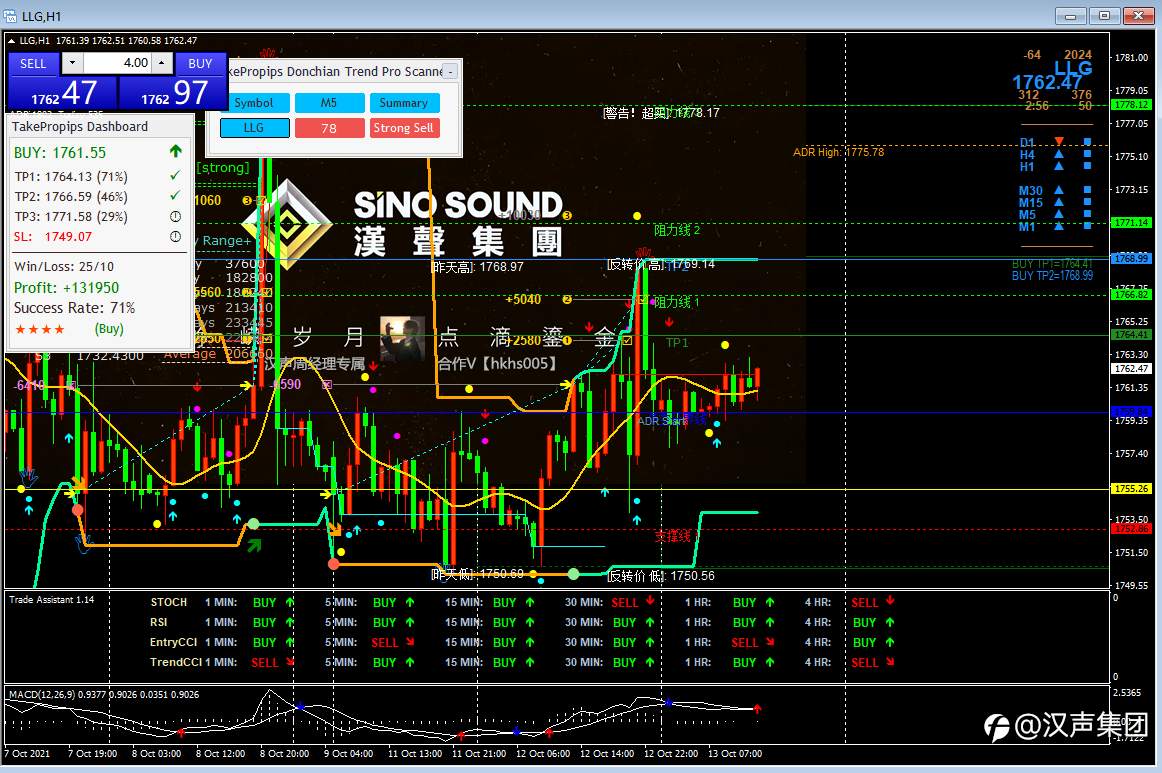Maximize the LLG,H1 chart window
This screenshot has width=1162, height=773.
click(x=1104, y=15)
